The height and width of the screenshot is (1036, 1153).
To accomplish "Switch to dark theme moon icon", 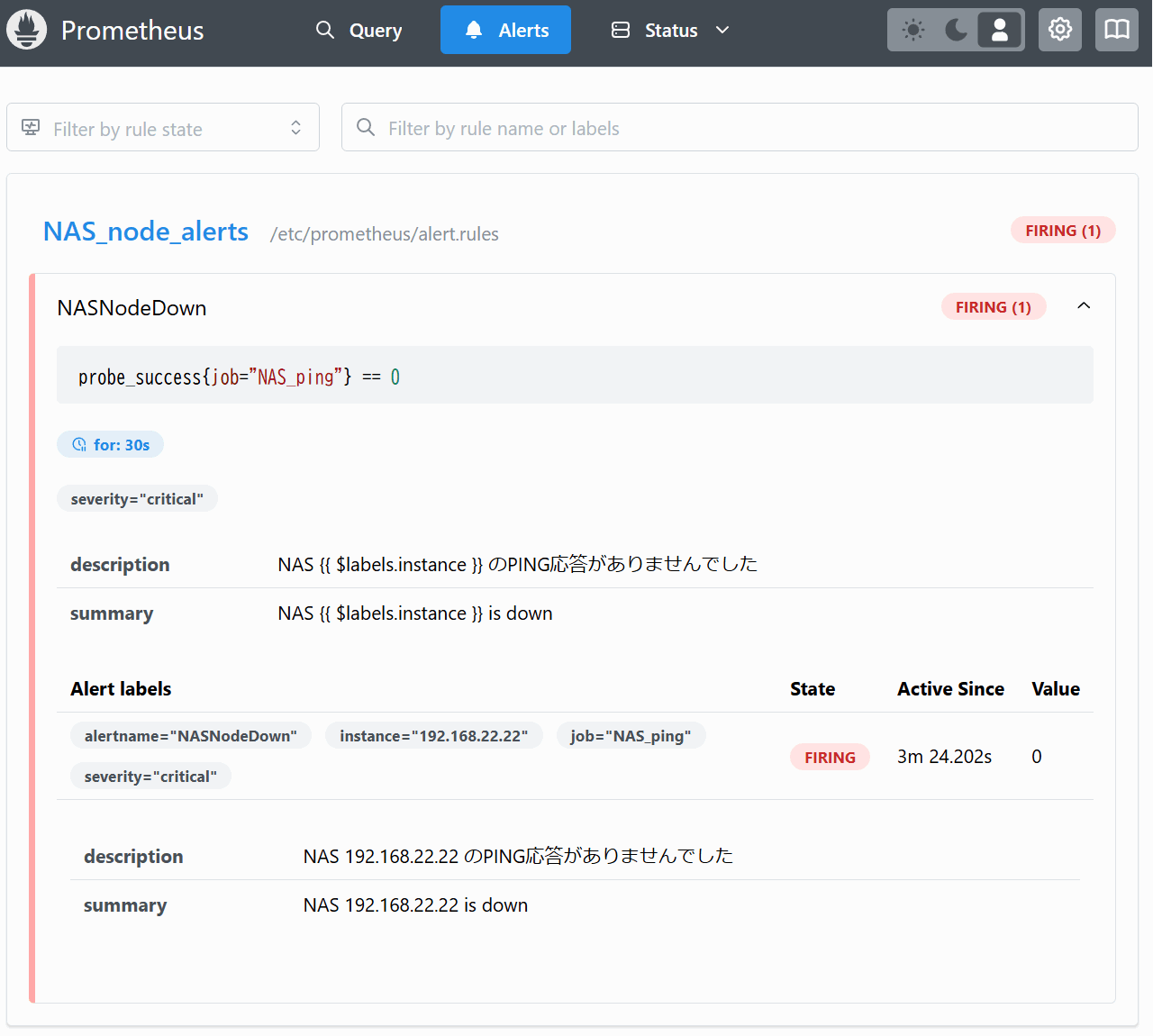I will [957, 30].
